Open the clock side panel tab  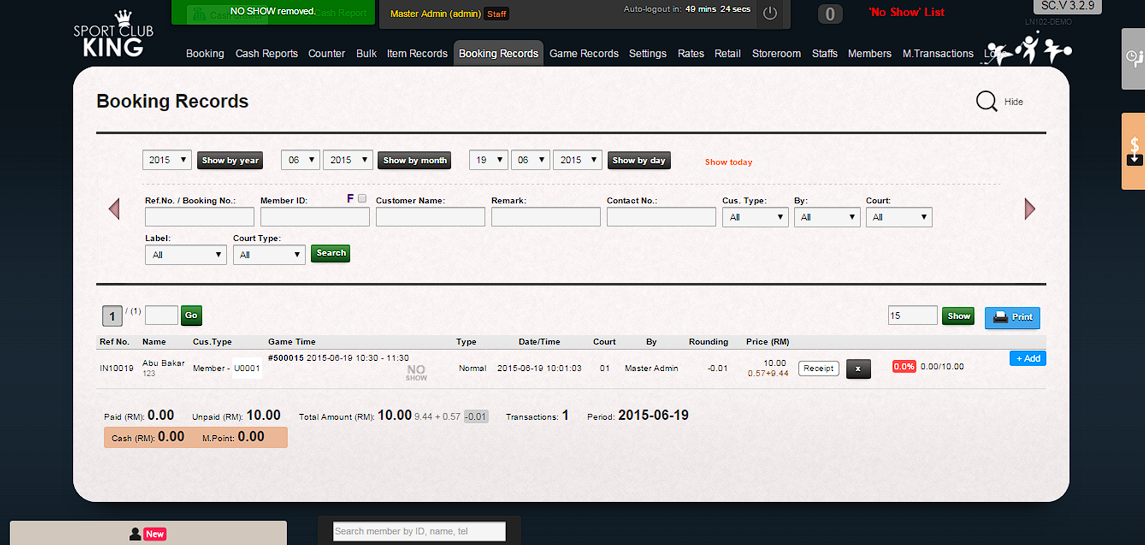[x=1133, y=57]
